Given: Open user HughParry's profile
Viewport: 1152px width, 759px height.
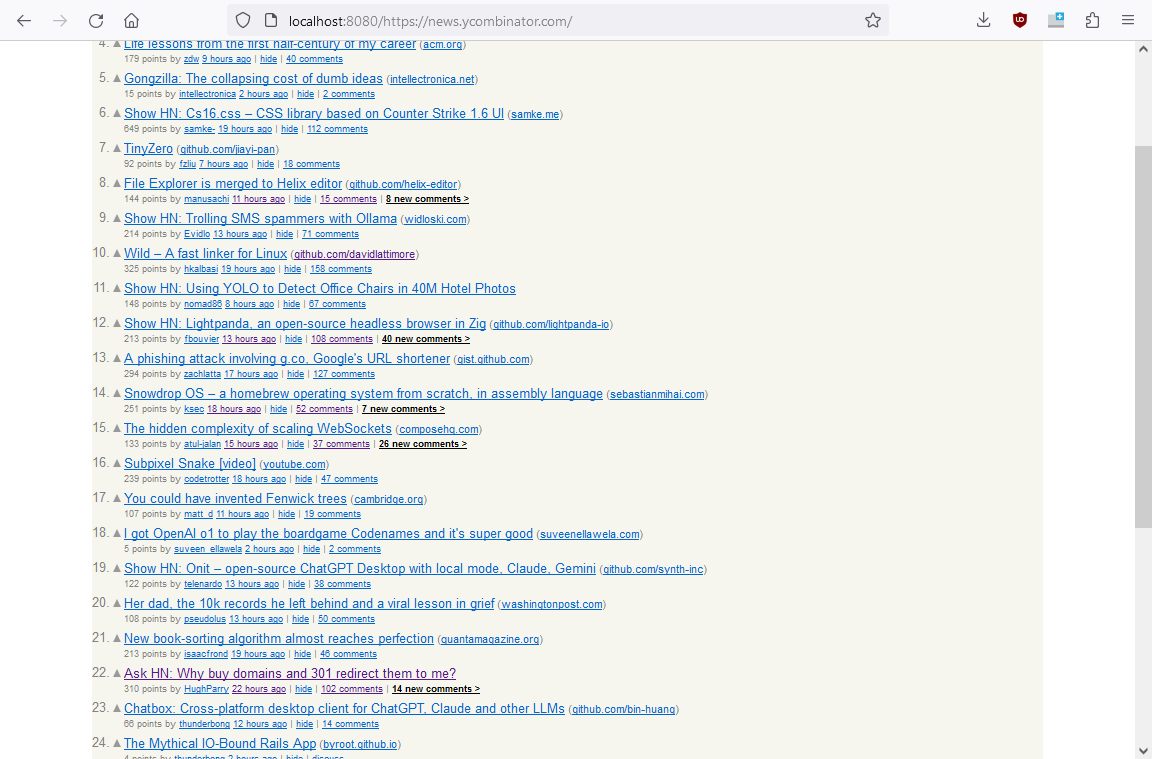Looking at the screenshot, I should [206, 689].
